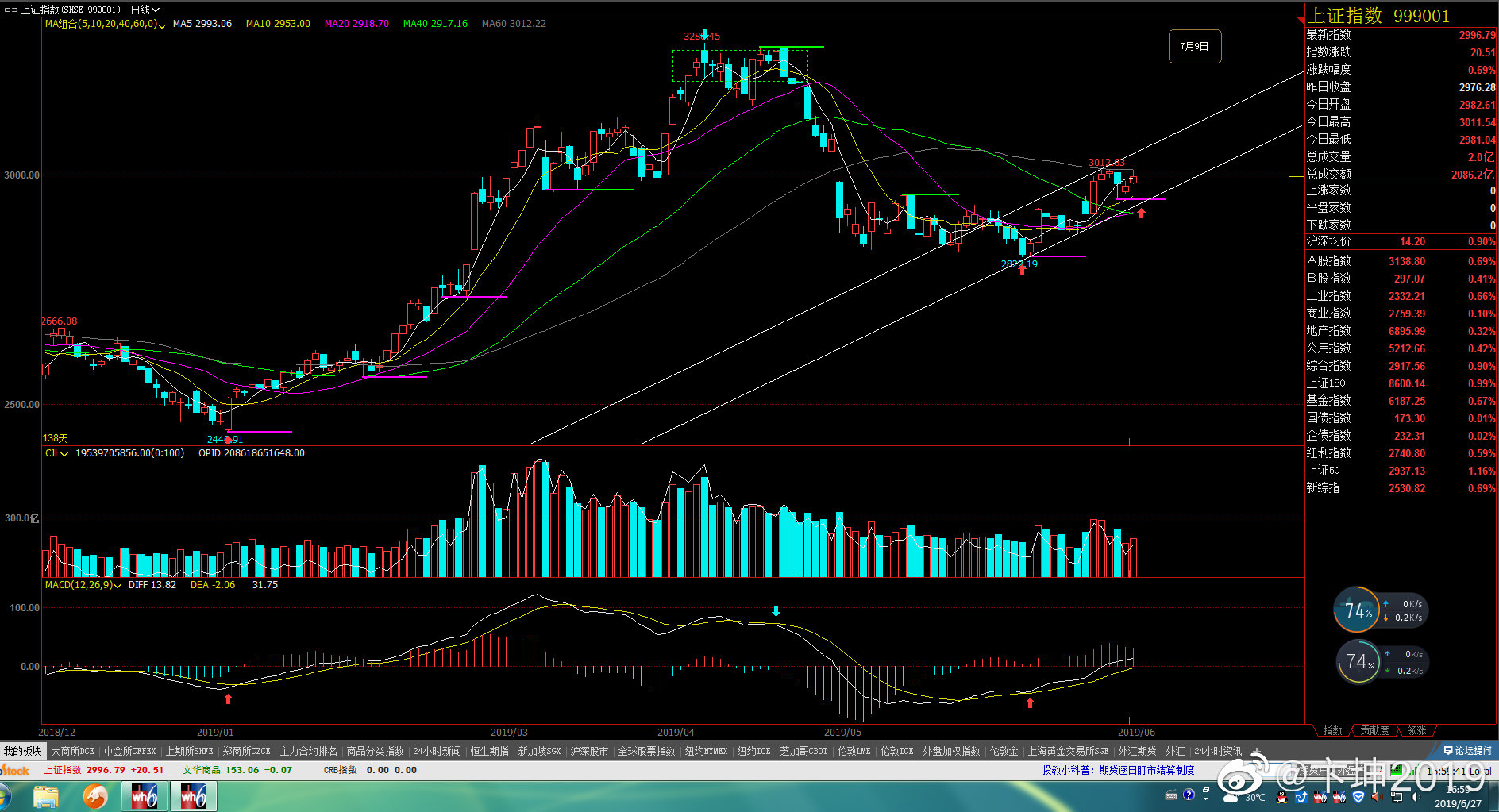The width and height of the screenshot is (1499, 812).
Task: Select the 我的板块 tab
Action: pos(23,751)
